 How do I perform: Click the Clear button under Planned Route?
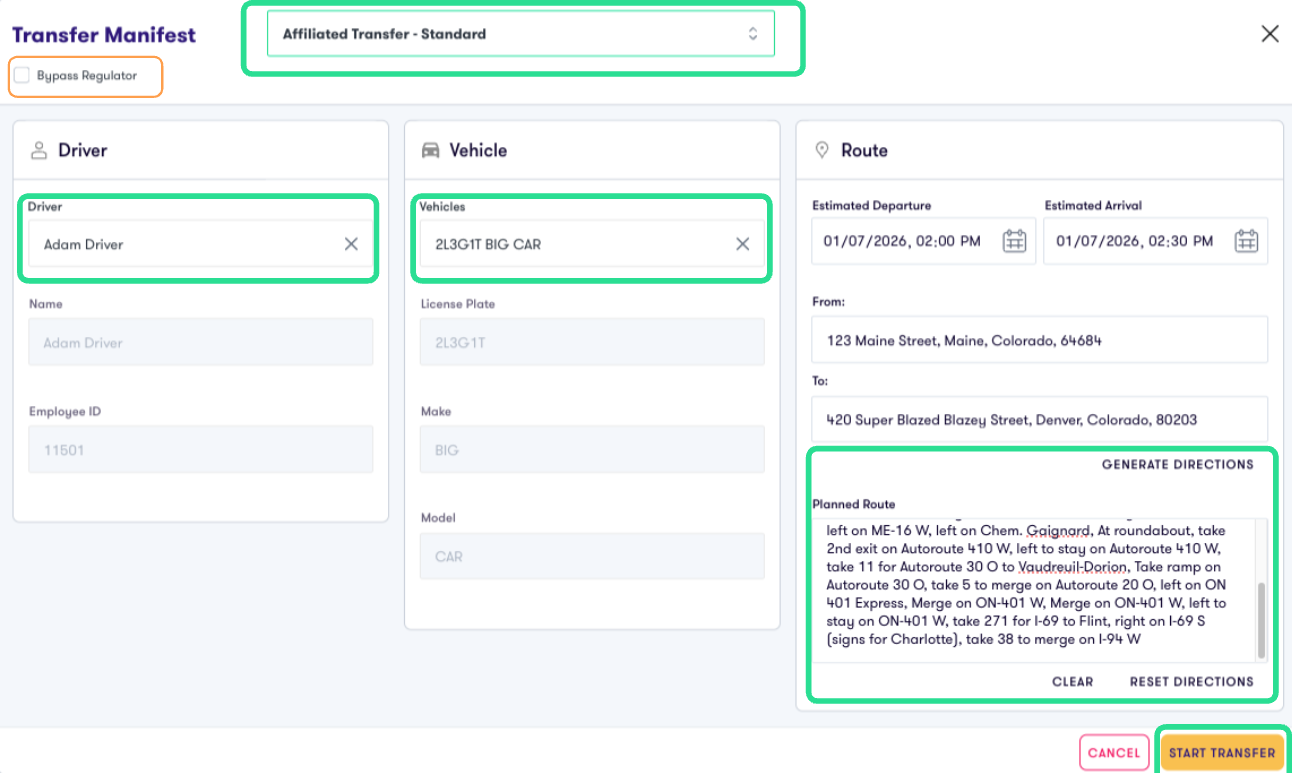(x=1072, y=681)
